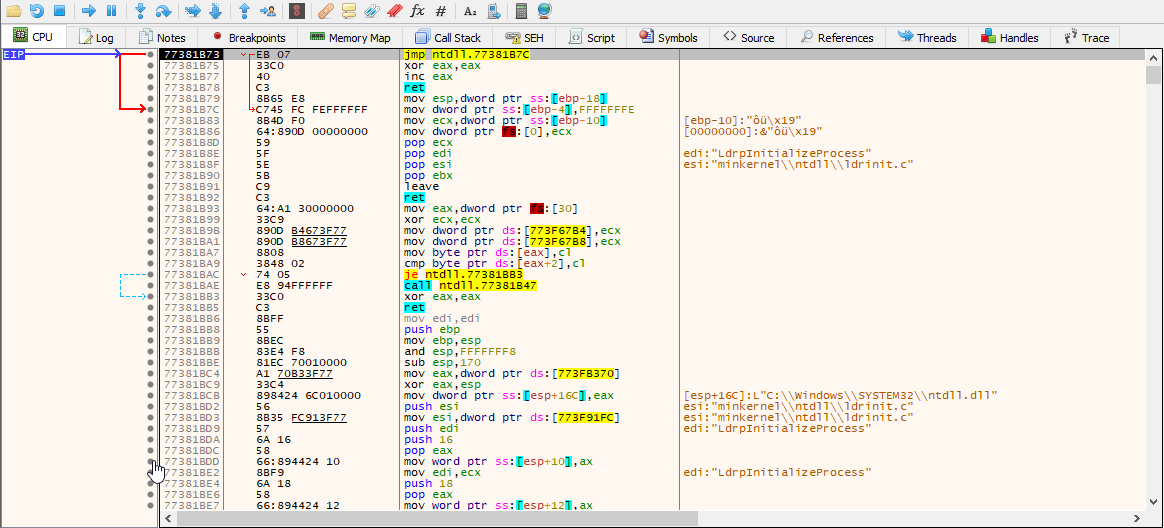1164x528 pixels.
Task: Toggle breakpoint dot beside address 77381B75
Action: [x=151, y=65]
